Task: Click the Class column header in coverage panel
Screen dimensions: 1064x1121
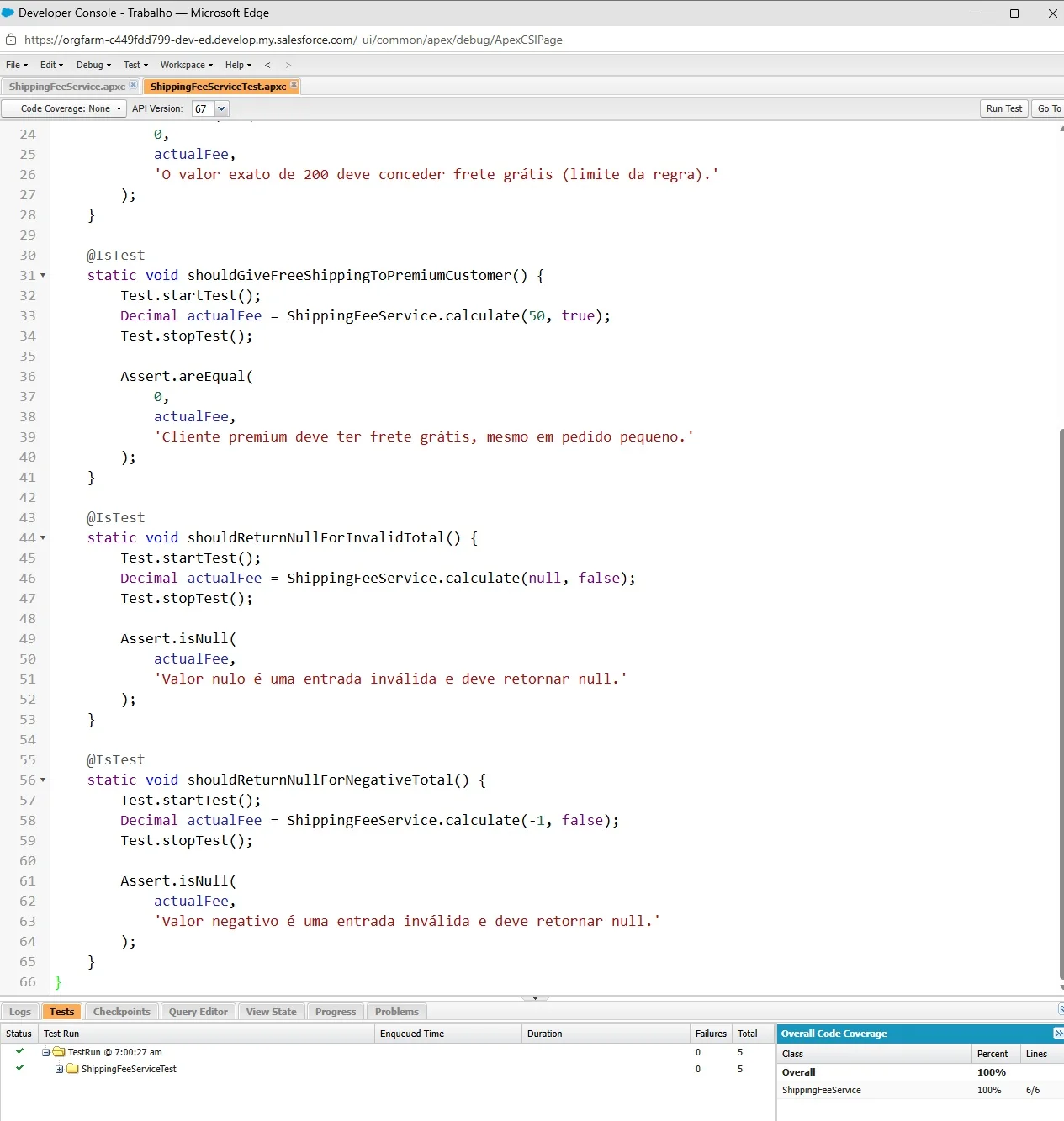Action: 874,1054
